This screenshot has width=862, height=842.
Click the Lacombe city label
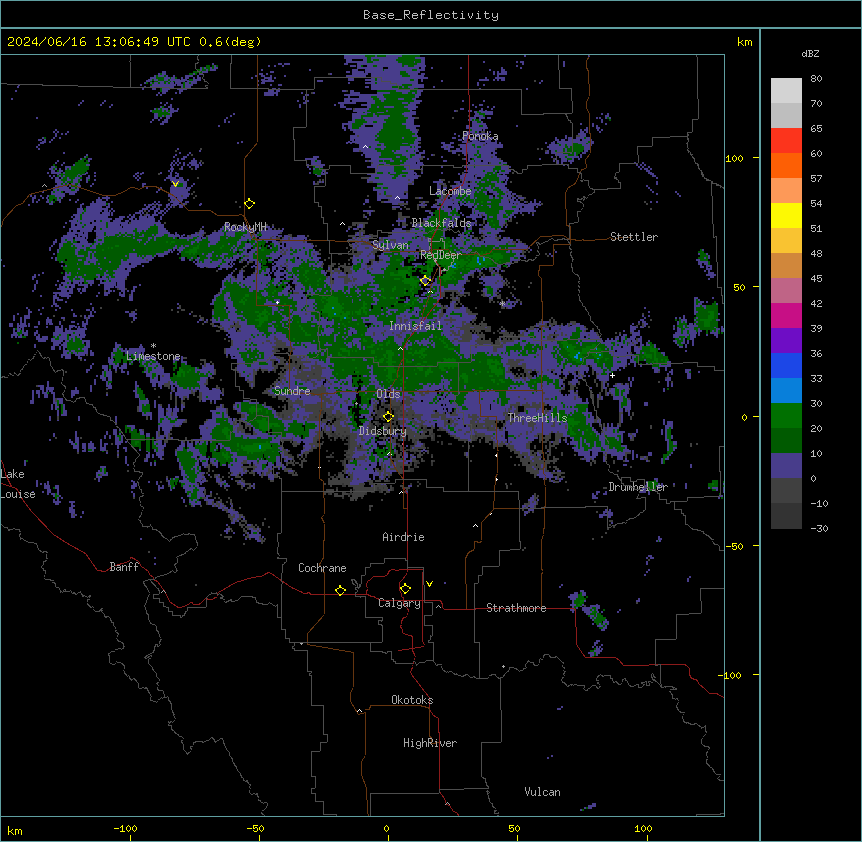point(450,191)
